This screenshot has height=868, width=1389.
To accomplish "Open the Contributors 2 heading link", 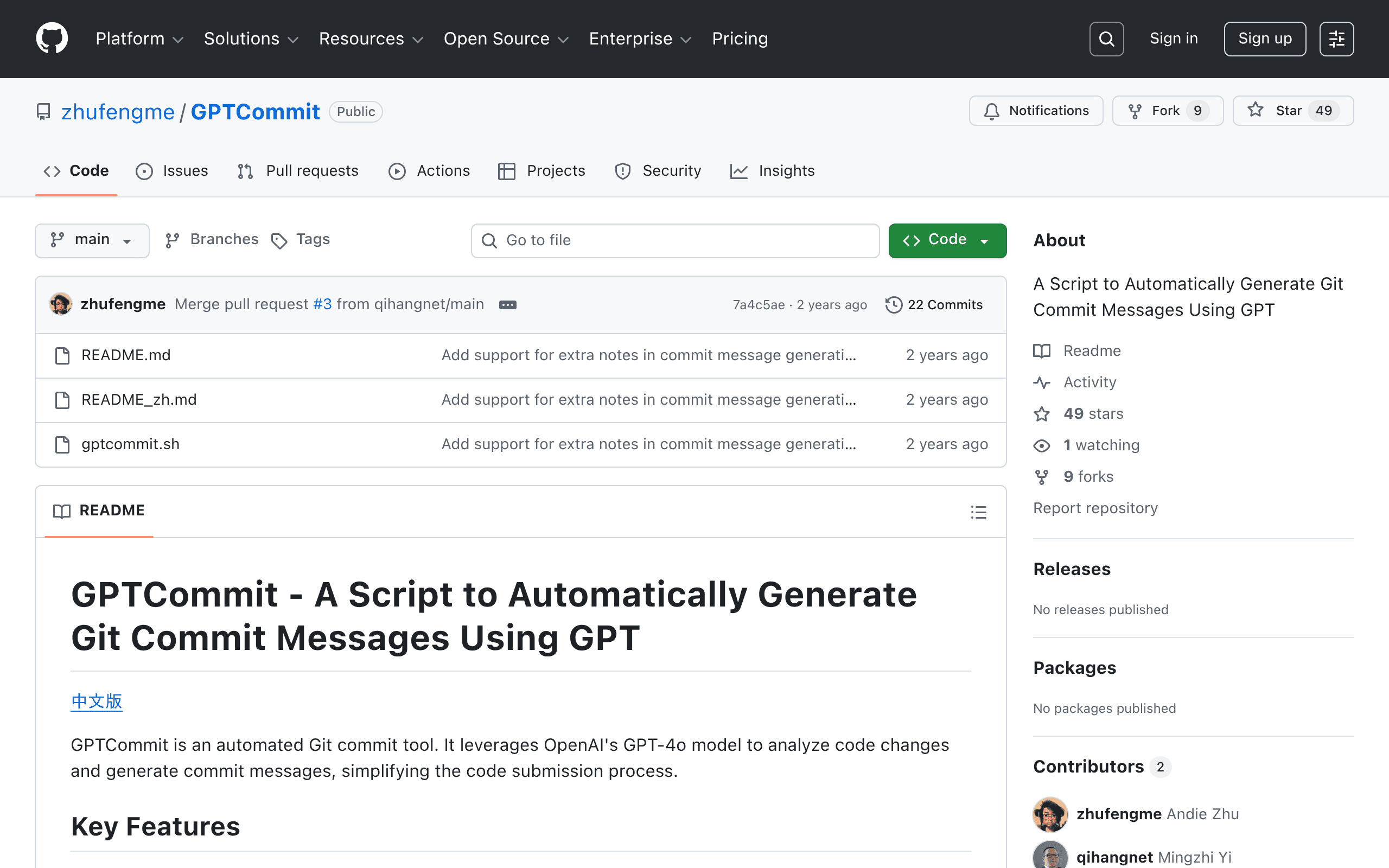I will click(x=1101, y=767).
